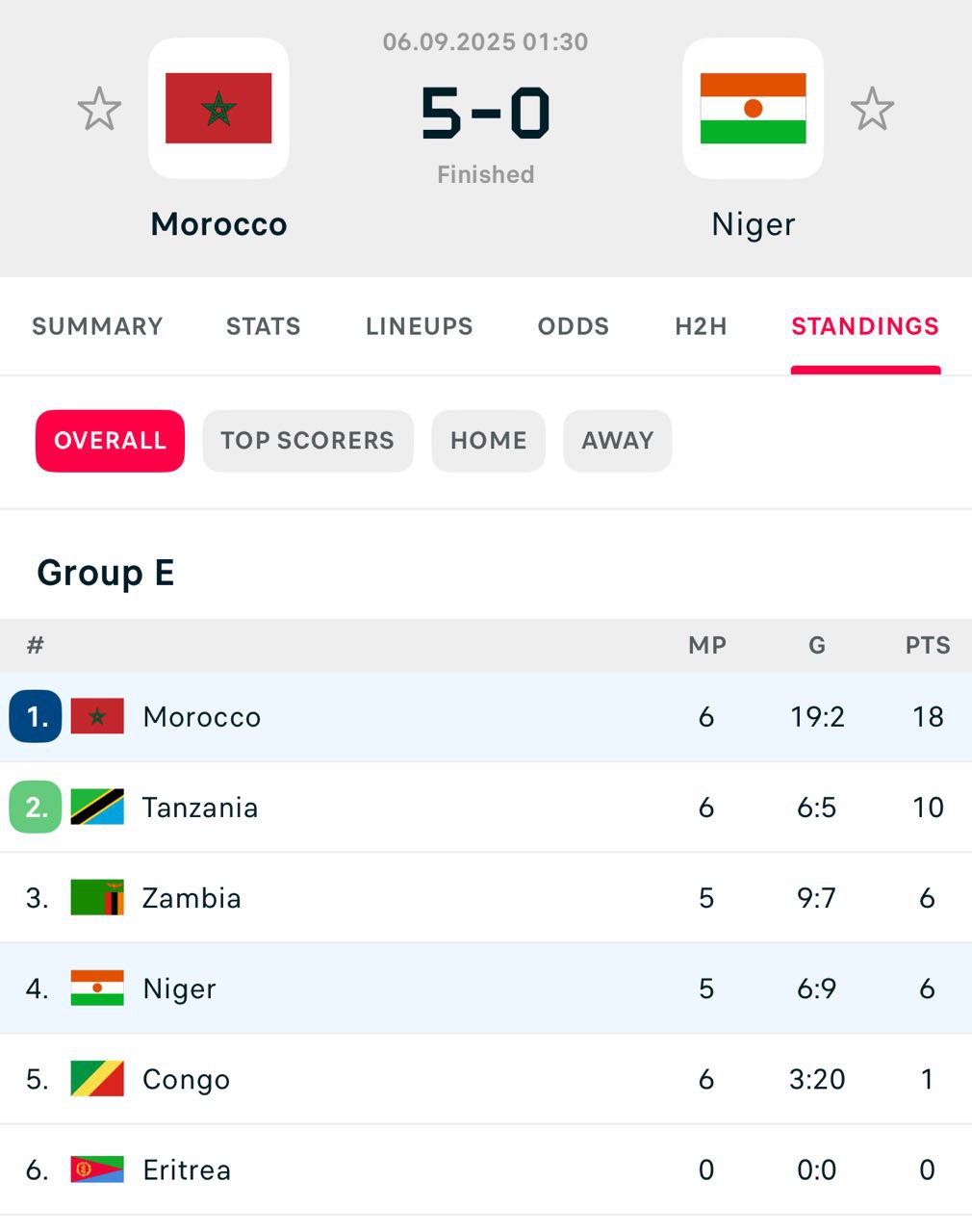Filter standings by HOME
Screen dimensions: 972x1232
point(489,441)
